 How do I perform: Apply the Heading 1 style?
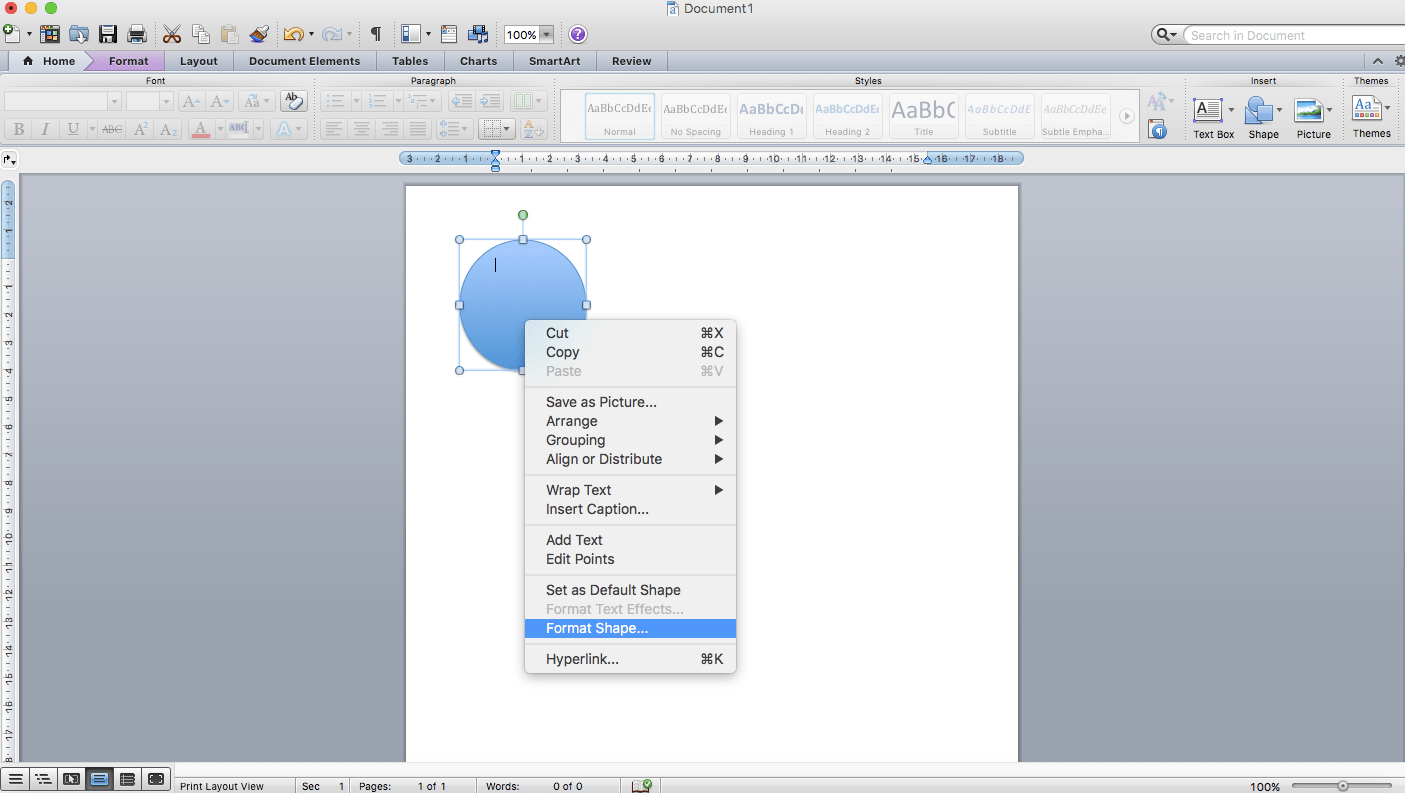(771, 116)
